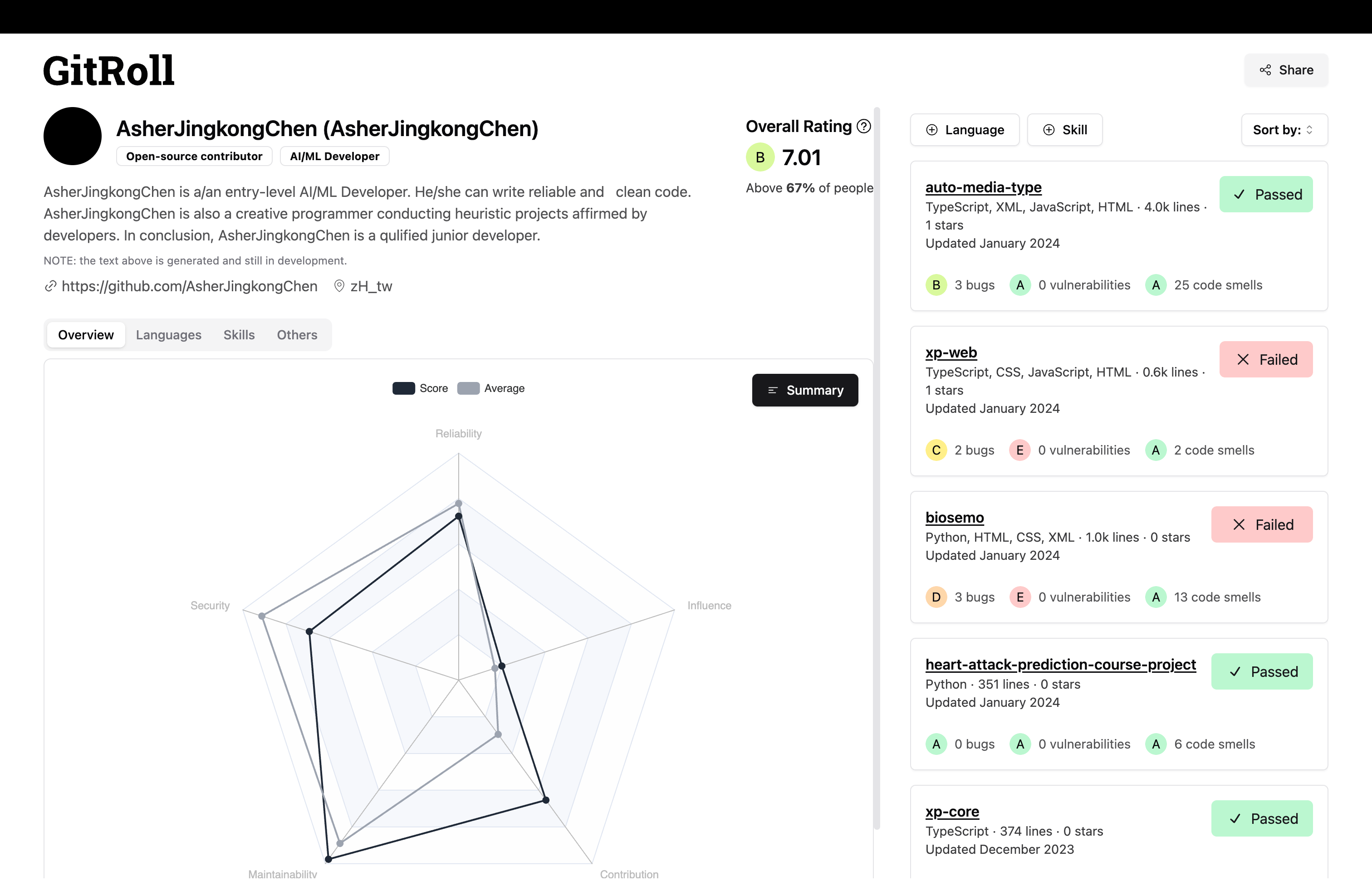Switch to the Skills tab
The image size is (1372, 891).
239,335
